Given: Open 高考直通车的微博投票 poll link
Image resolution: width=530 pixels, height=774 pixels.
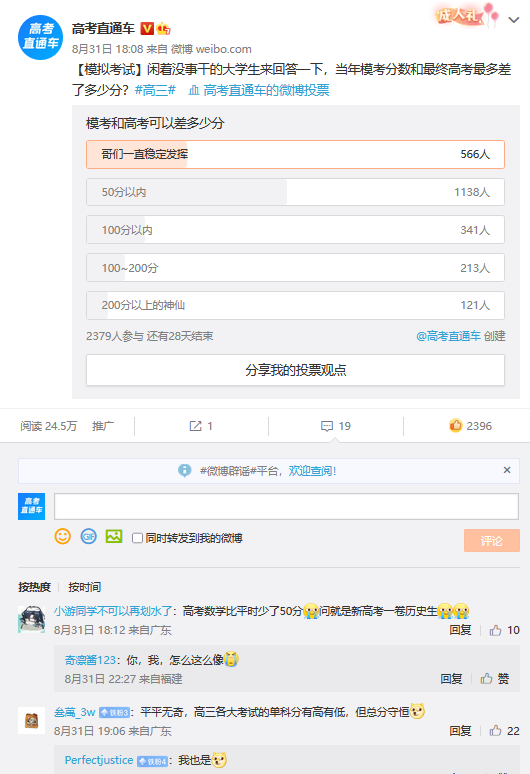Looking at the screenshot, I should (259, 90).
